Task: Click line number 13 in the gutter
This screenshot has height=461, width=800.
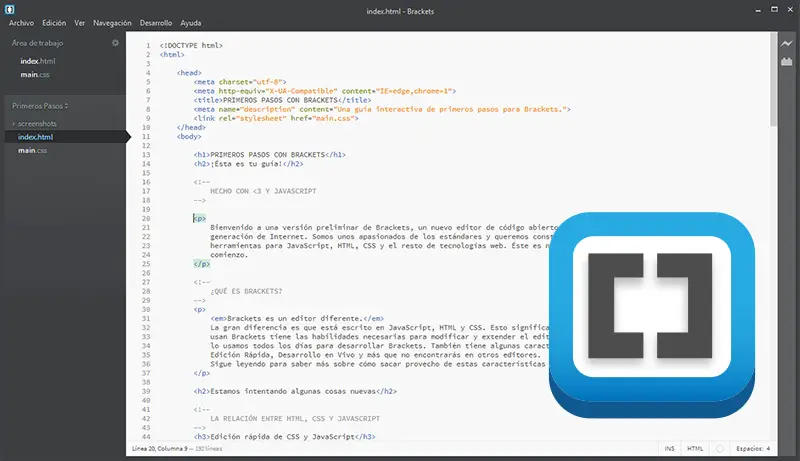Action: 146,155
